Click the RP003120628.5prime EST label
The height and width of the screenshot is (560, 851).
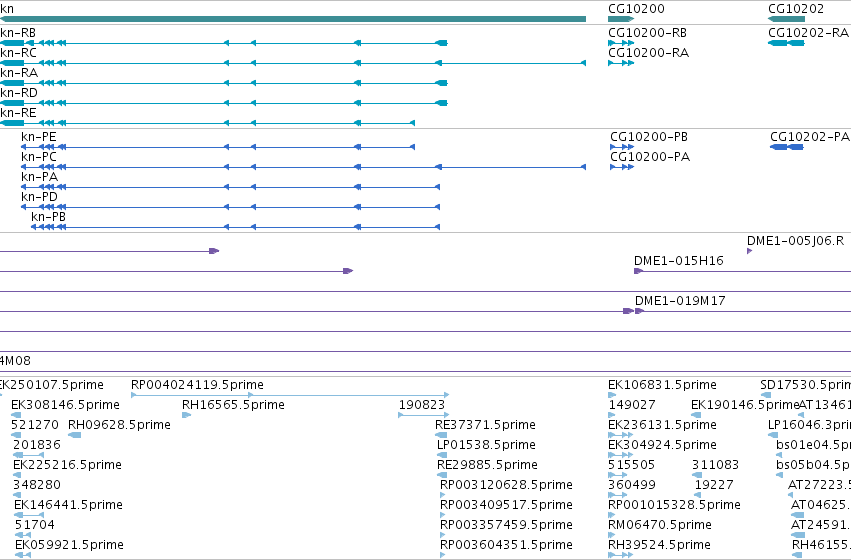[x=506, y=486]
